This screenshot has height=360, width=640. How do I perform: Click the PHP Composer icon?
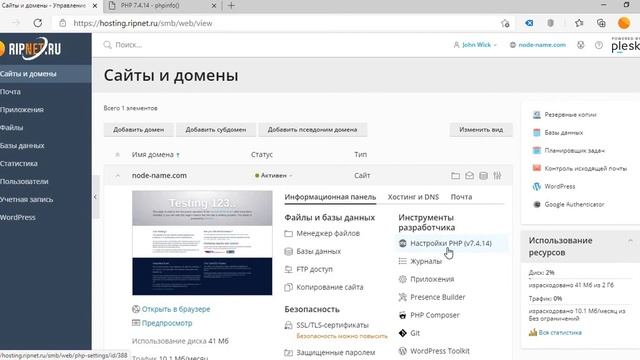pos(402,315)
